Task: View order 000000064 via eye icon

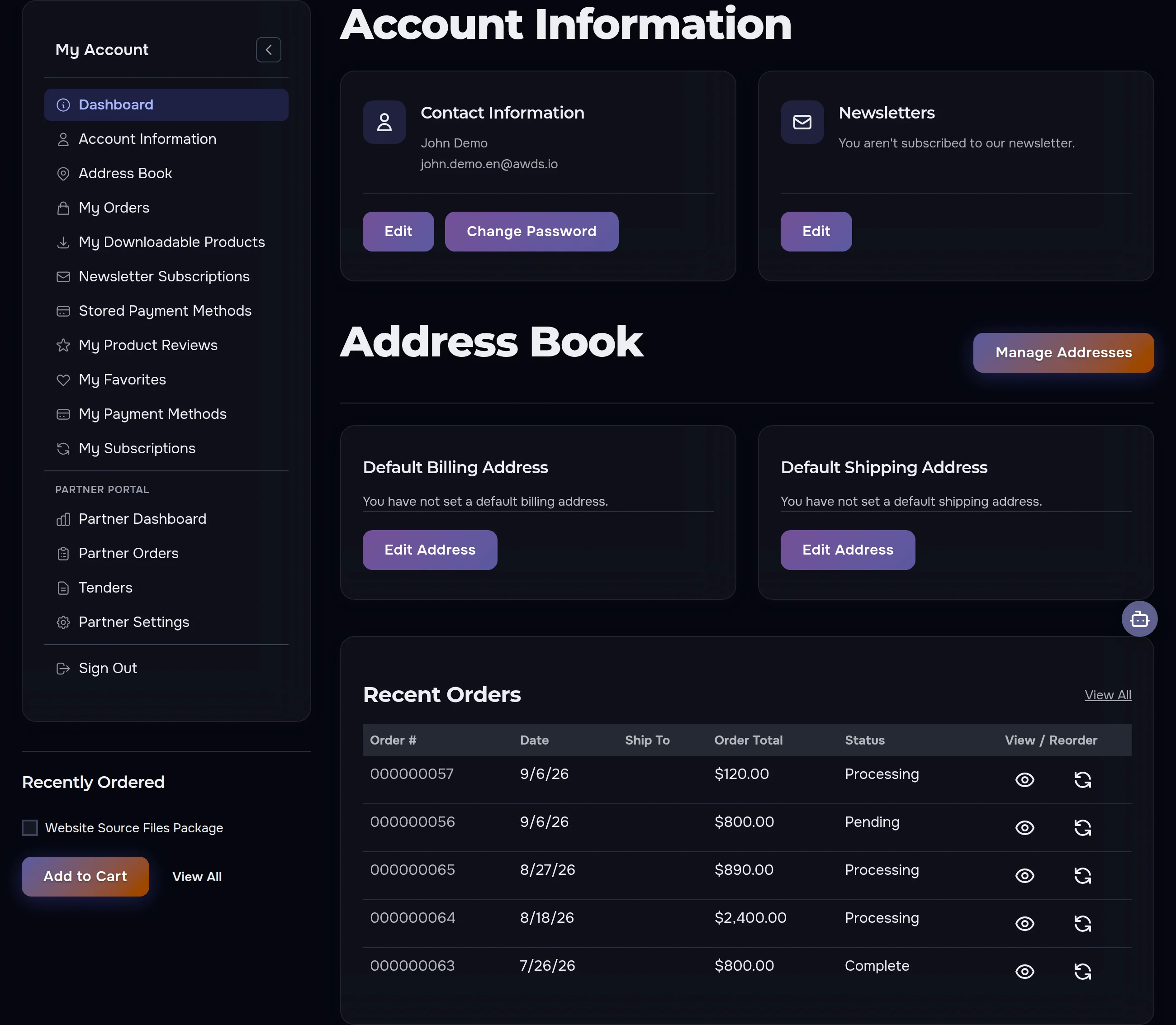Action: point(1024,924)
